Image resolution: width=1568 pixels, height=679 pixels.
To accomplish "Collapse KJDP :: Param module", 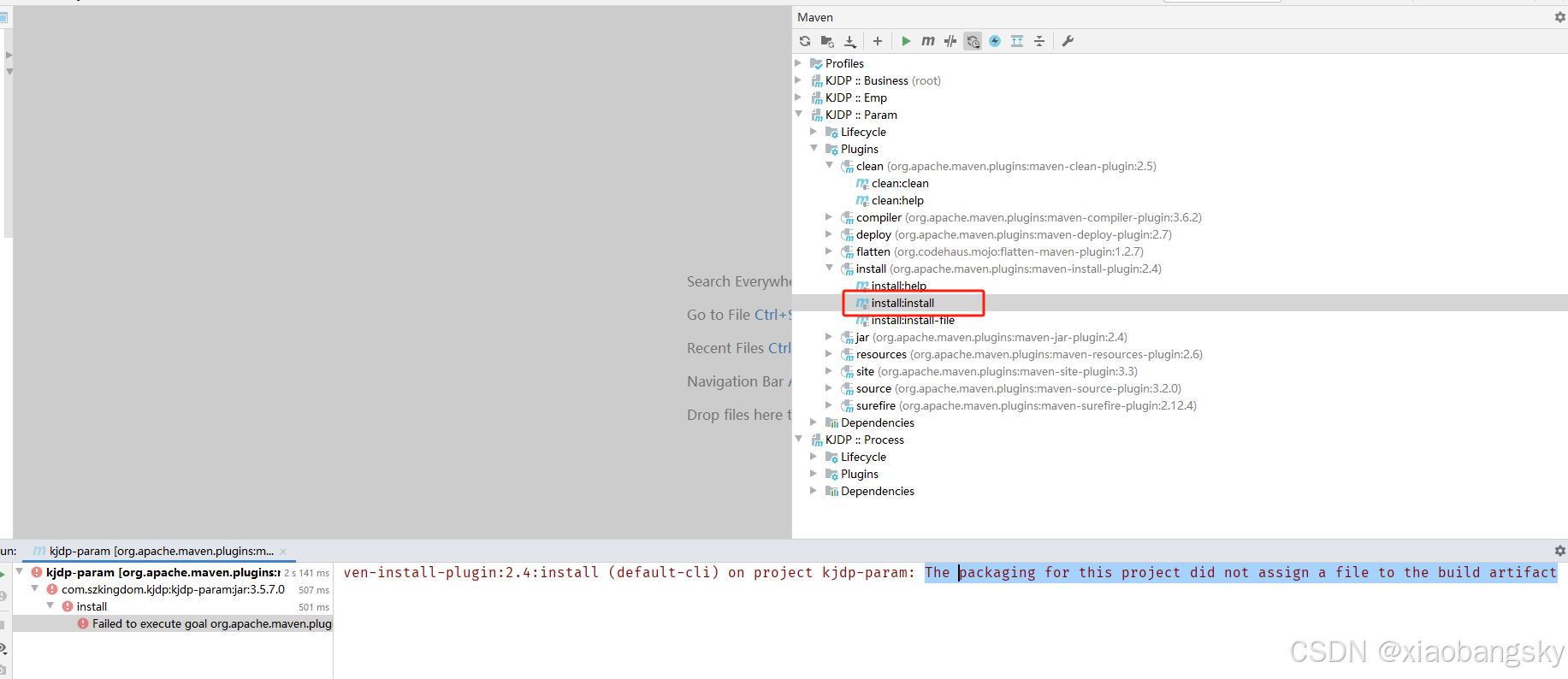I will point(798,115).
